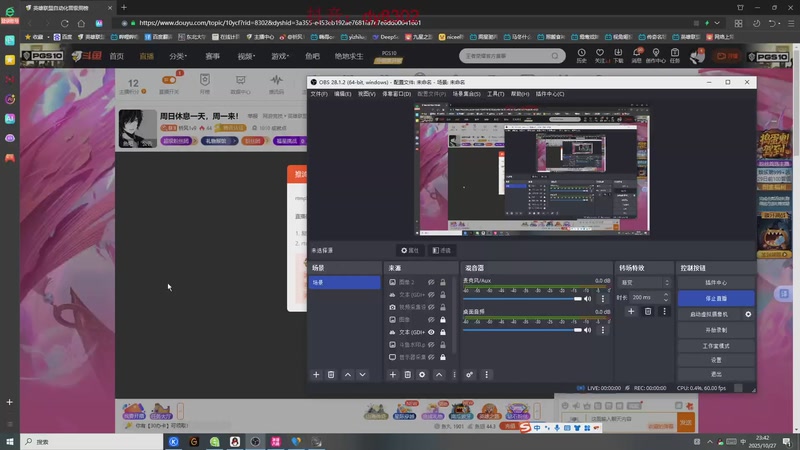
Task: Go to Douyu 赛事 nav tab
Action: (x=212, y=56)
